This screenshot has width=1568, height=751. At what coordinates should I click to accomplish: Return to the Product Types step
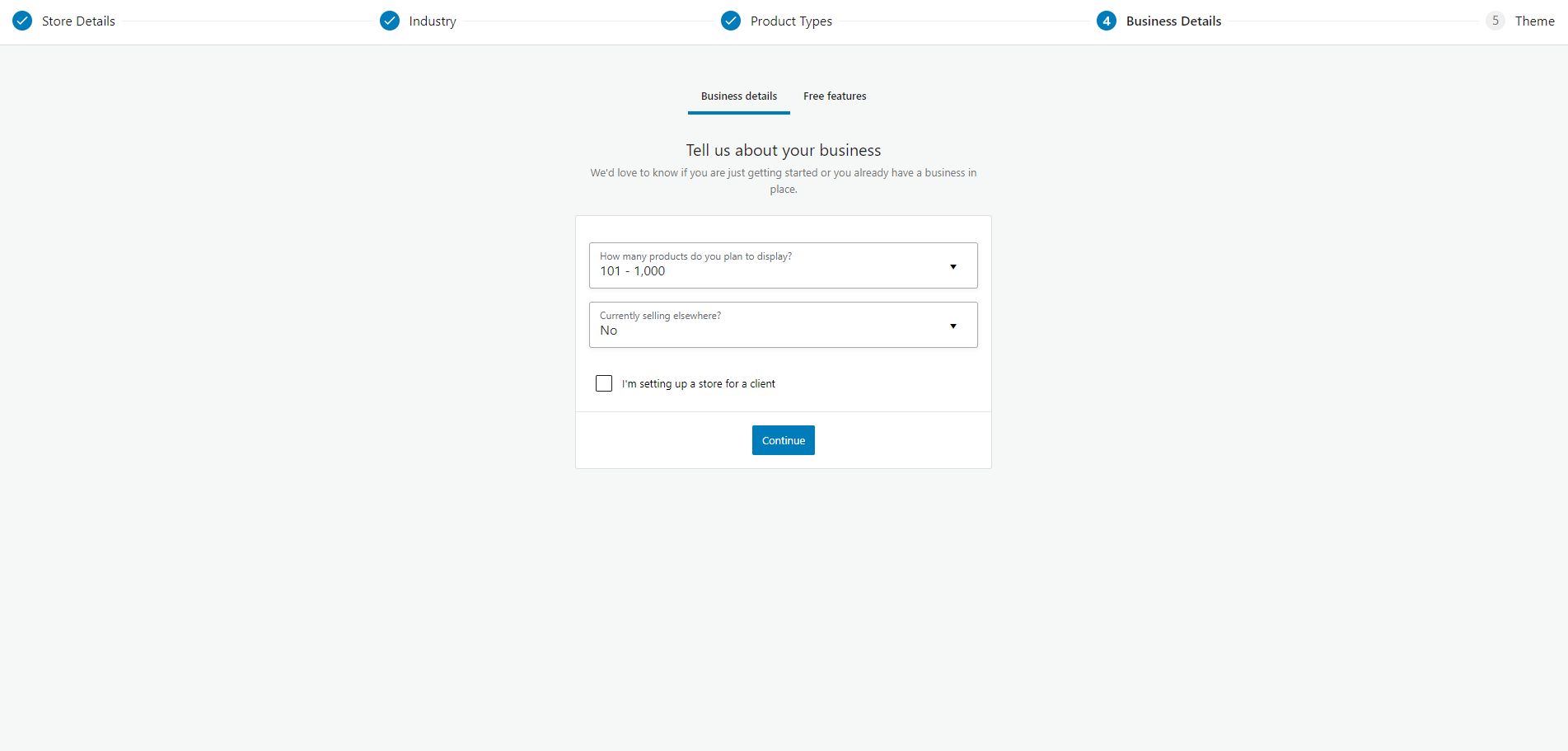tap(791, 21)
